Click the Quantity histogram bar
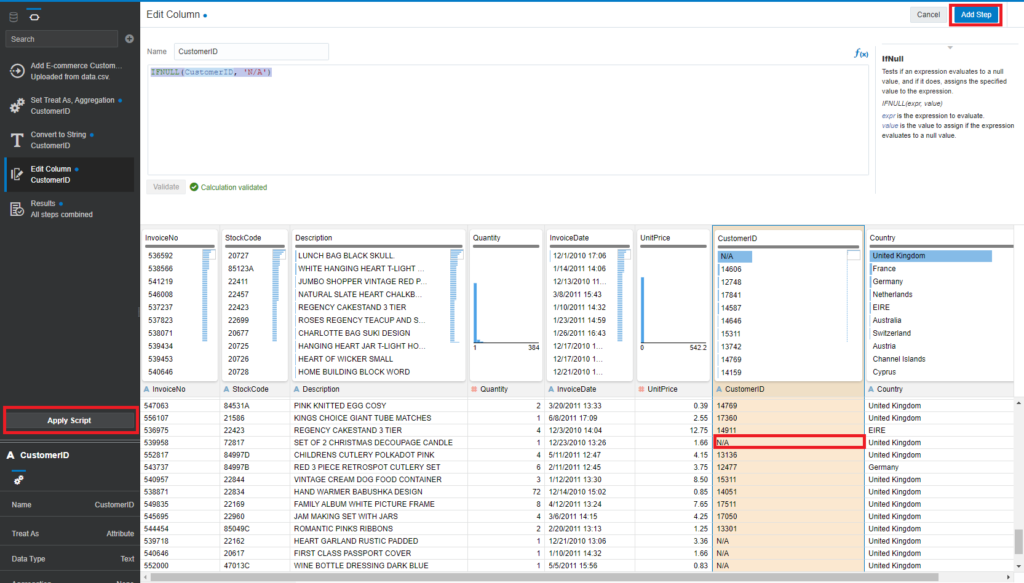The image size is (1024, 583). (x=475, y=312)
